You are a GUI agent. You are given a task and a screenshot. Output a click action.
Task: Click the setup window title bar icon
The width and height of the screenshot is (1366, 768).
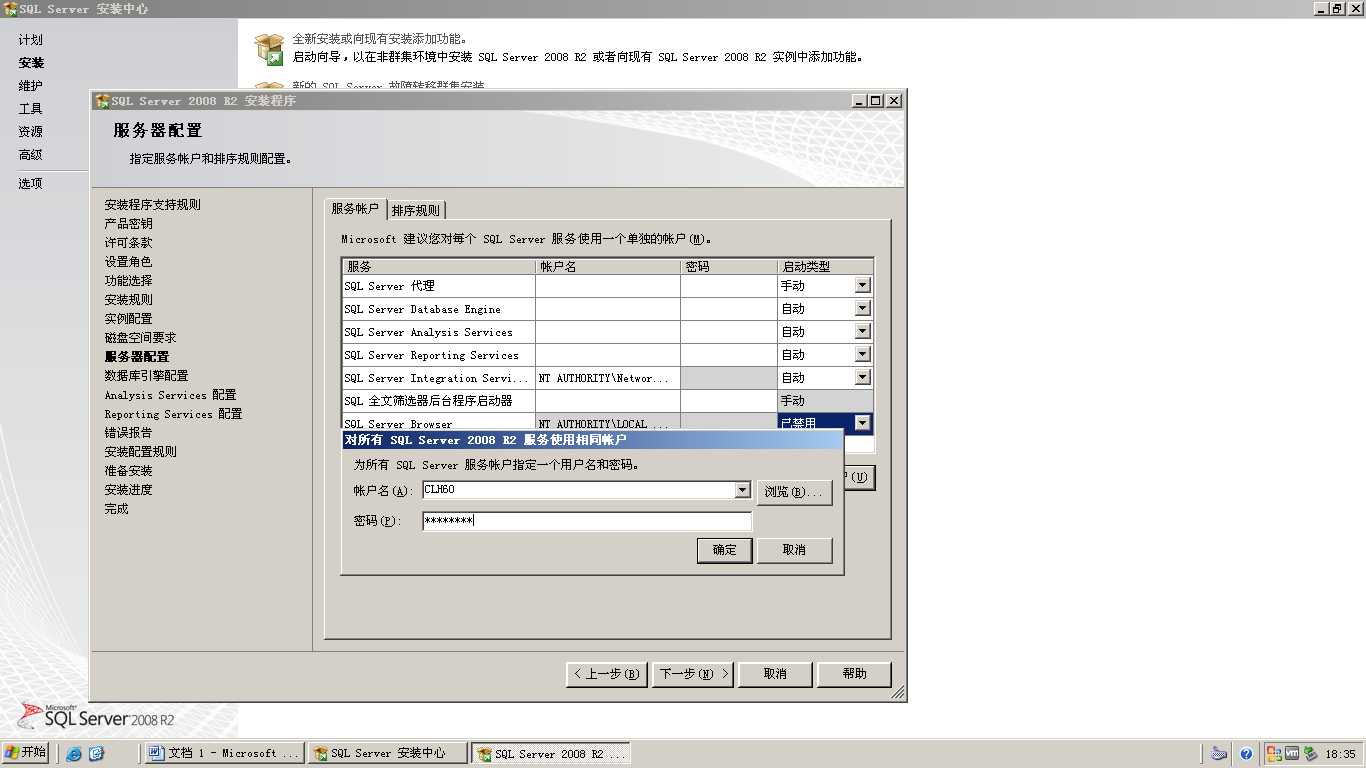tap(102, 101)
